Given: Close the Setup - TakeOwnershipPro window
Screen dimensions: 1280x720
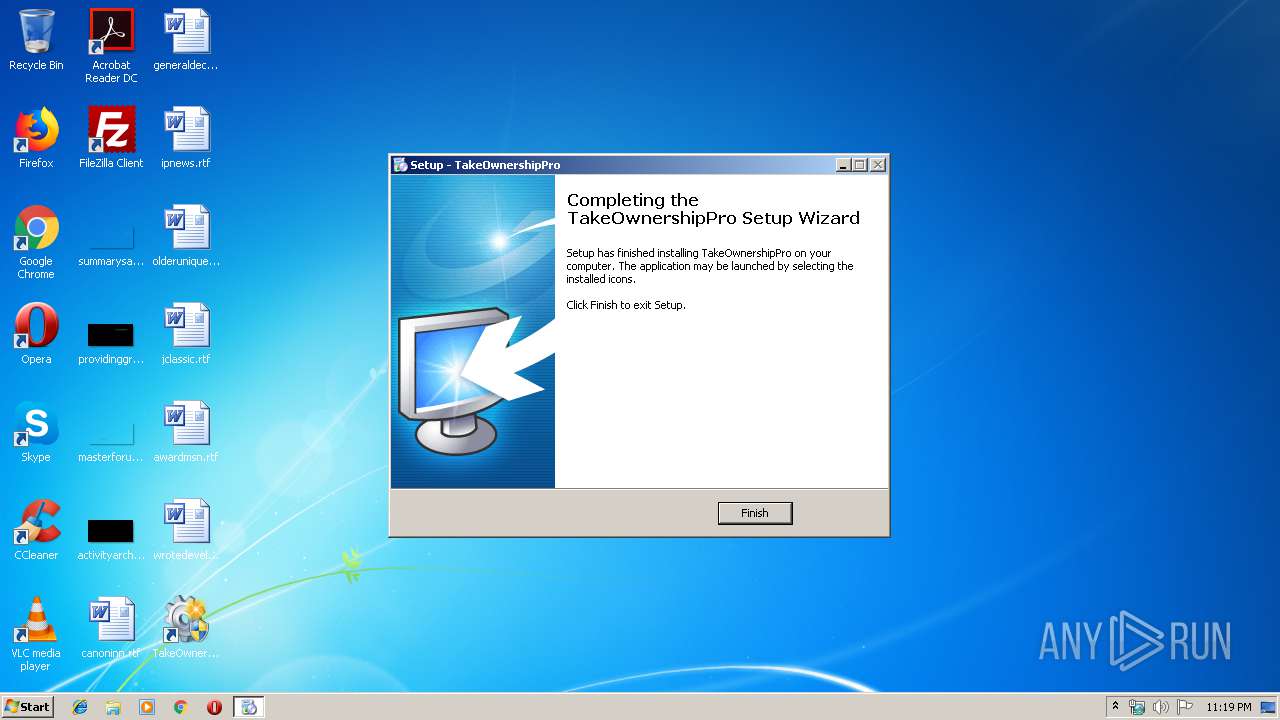Looking at the screenshot, I should click(878, 165).
